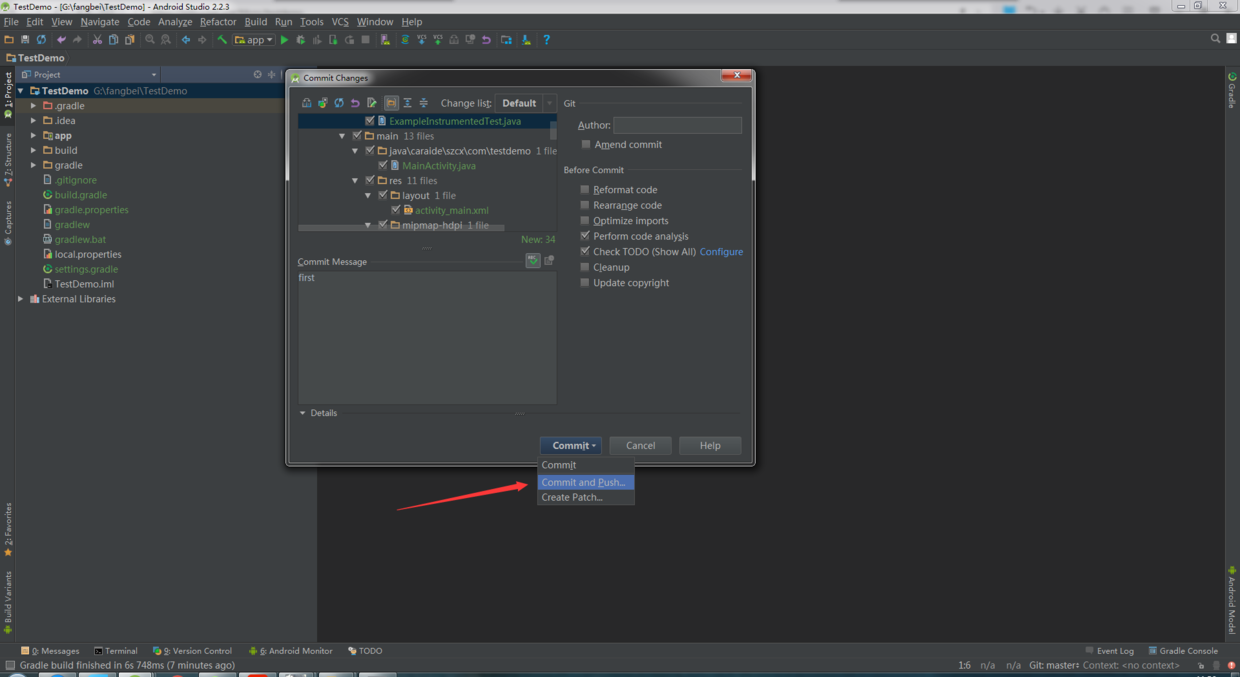This screenshot has width=1240, height=677.
Task: Click the search magnifier at top right
Action: [1215, 39]
